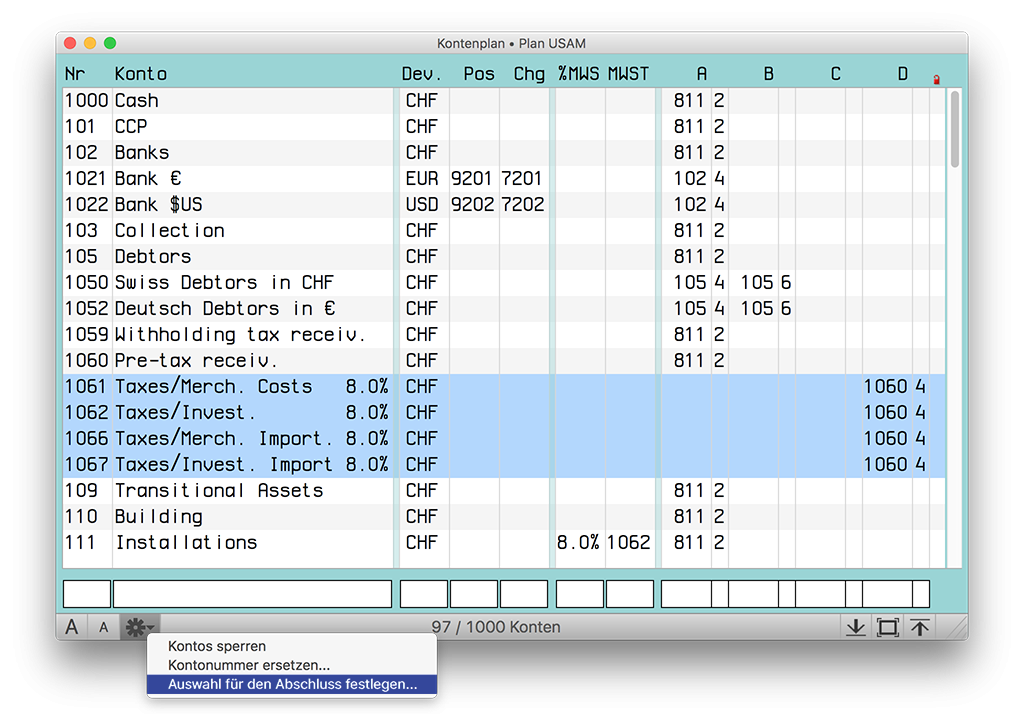
Task: Choose 'Kontonummer ersetzen...' from the menu
Action: 249,665
